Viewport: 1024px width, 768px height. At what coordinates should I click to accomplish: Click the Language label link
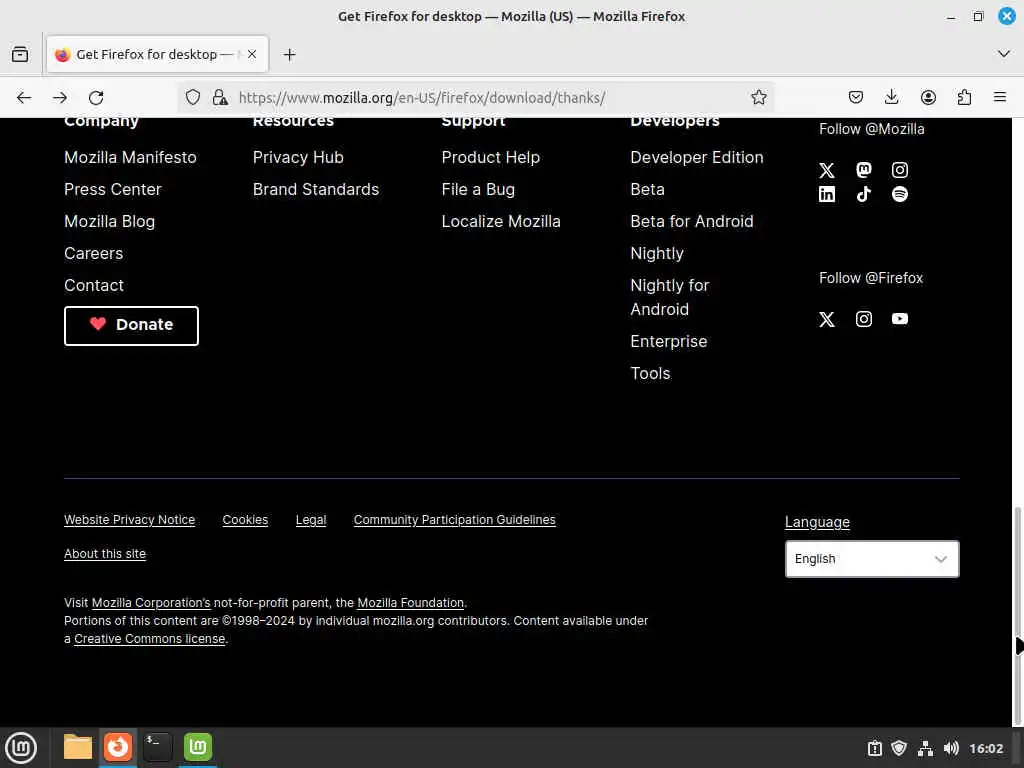(x=817, y=522)
